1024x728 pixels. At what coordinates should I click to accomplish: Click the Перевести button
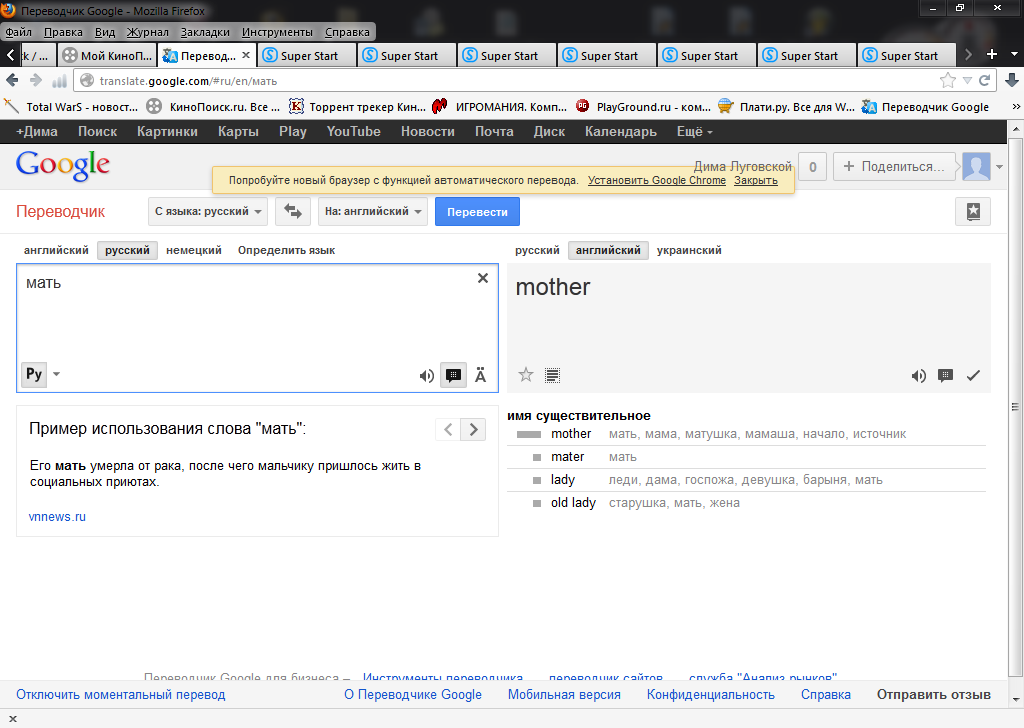[x=477, y=212]
